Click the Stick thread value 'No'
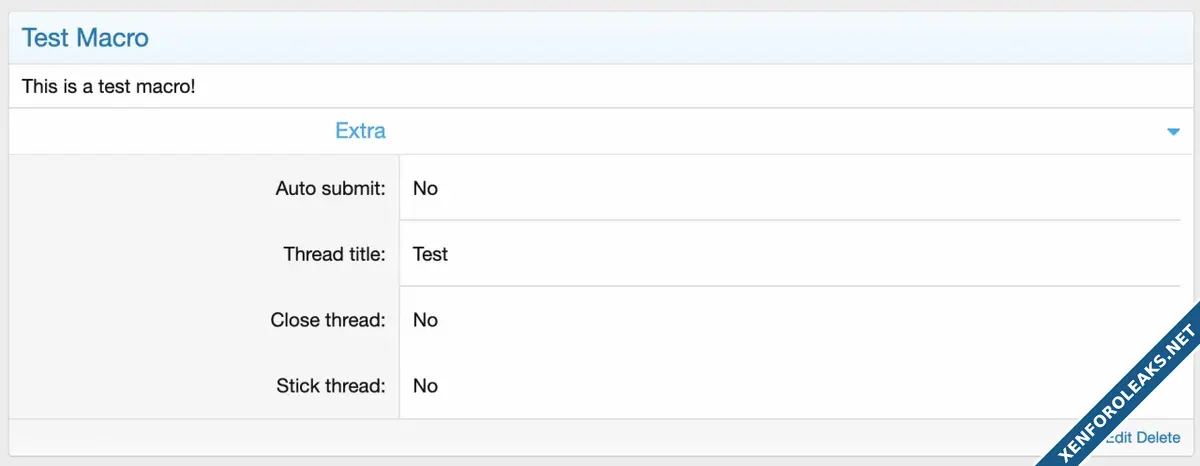Viewport: 1200px width, 466px height. coord(425,386)
